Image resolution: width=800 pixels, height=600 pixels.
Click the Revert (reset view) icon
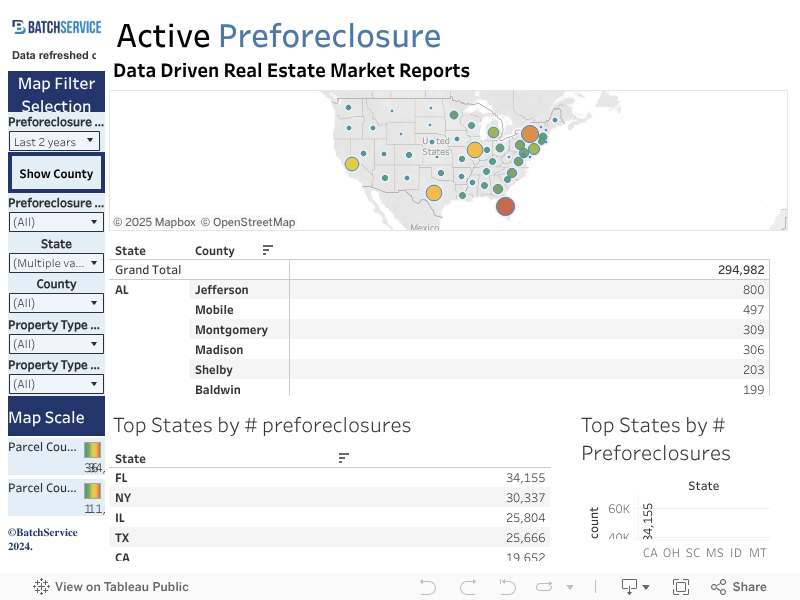(x=507, y=587)
